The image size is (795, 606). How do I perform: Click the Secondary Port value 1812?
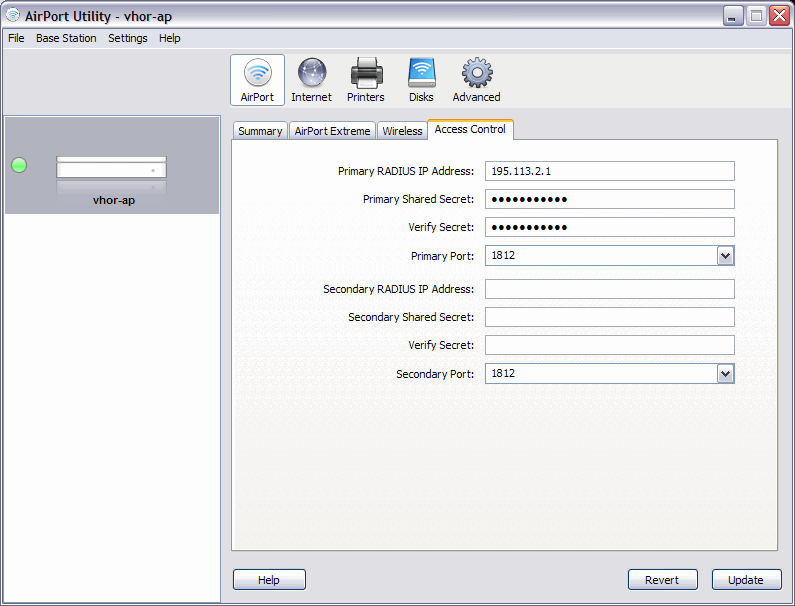pyautogui.click(x=503, y=374)
